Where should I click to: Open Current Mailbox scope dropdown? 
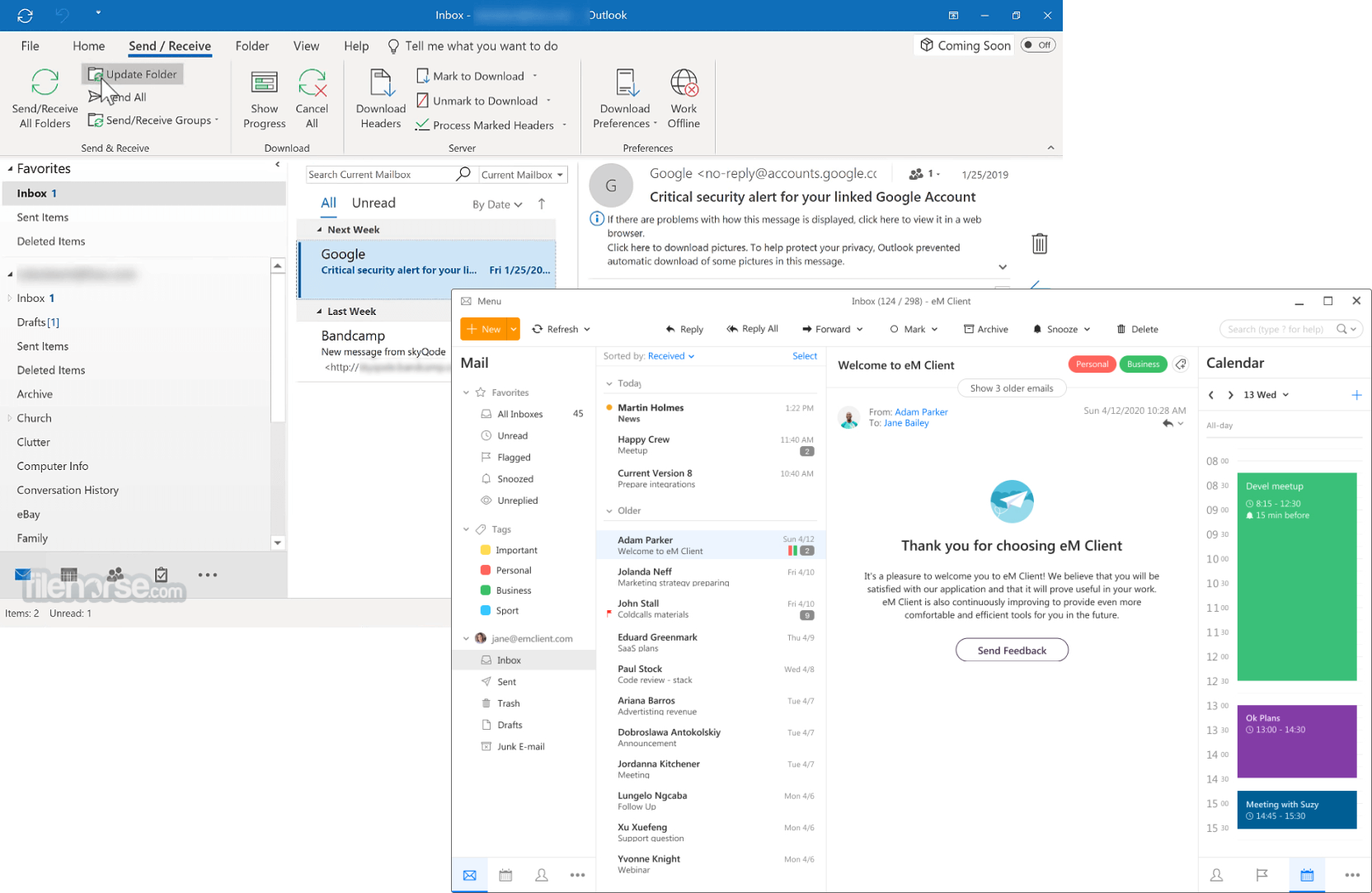point(522,175)
